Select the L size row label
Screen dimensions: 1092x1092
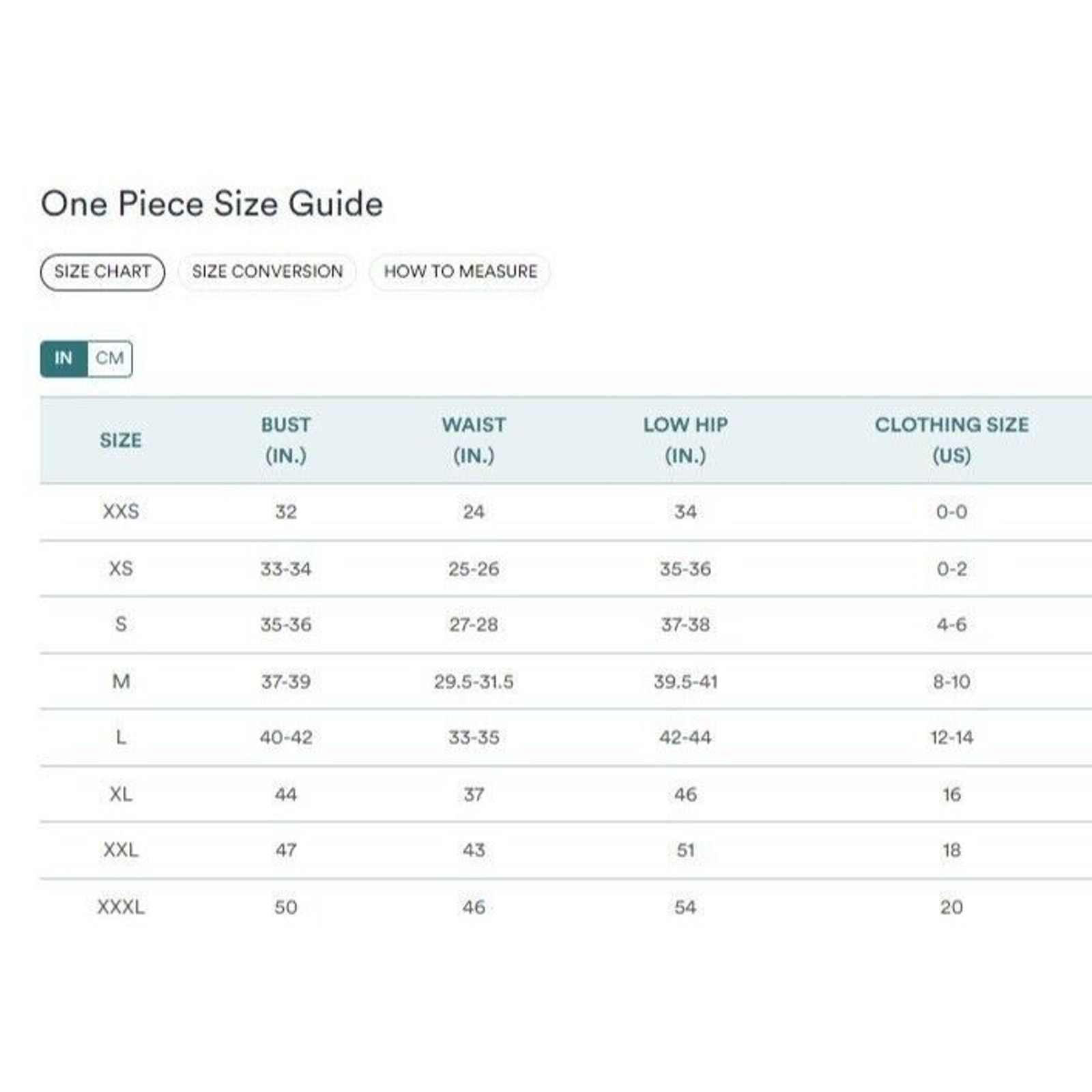tap(121, 737)
